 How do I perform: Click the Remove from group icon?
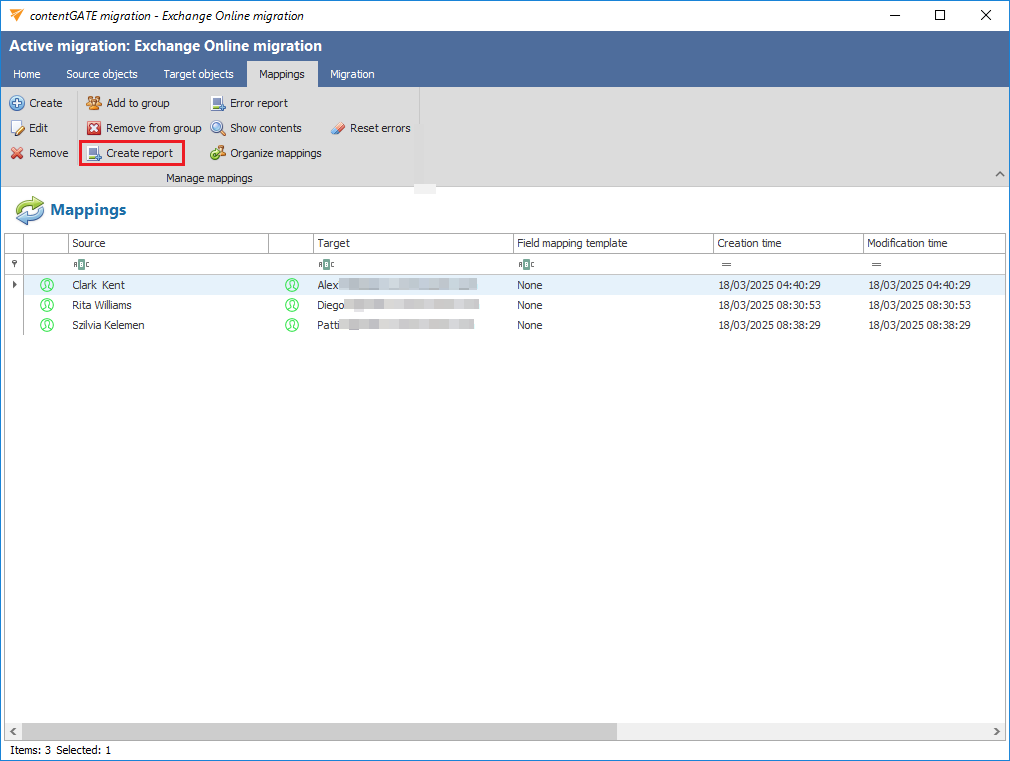click(94, 128)
